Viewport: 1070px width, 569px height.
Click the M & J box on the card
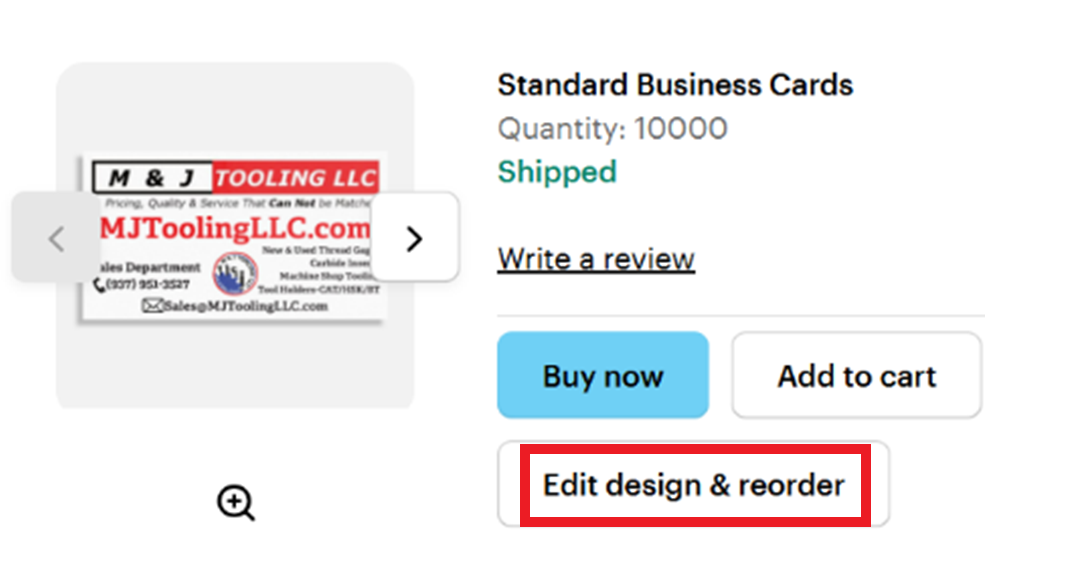tap(152, 179)
